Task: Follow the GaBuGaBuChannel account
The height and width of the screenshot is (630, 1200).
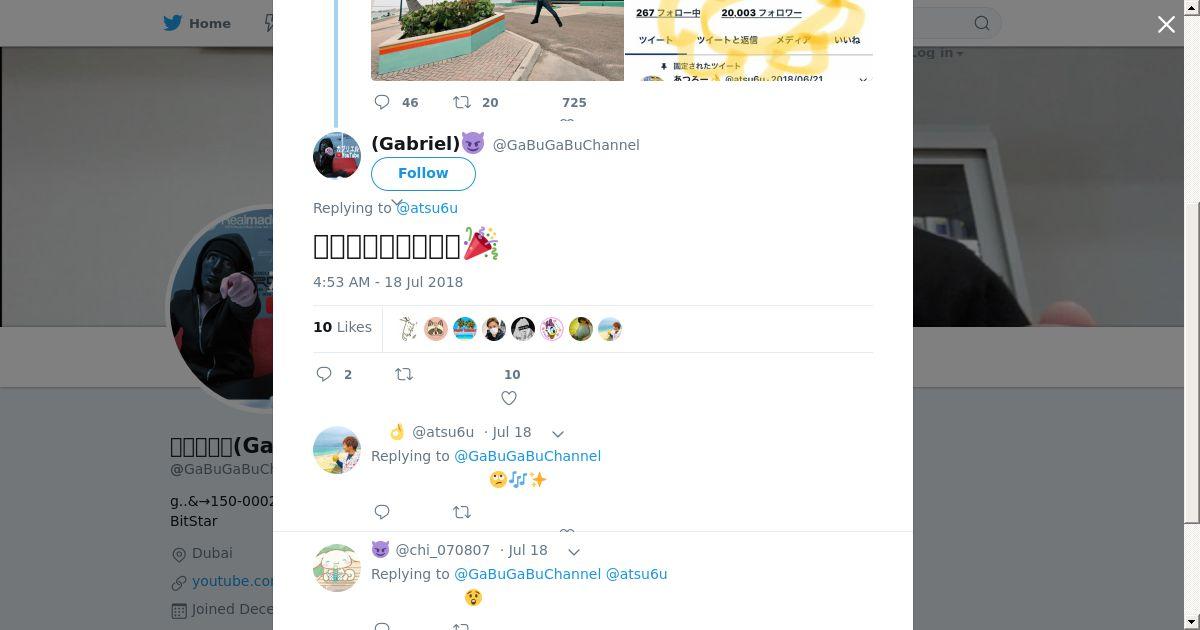Action: tap(423, 173)
